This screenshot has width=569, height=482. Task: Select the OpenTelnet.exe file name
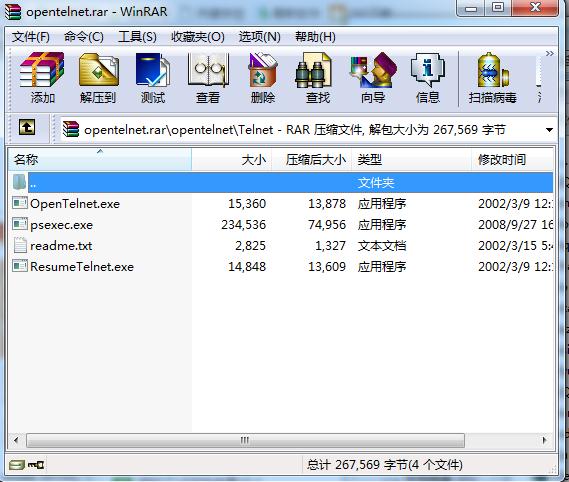75,204
